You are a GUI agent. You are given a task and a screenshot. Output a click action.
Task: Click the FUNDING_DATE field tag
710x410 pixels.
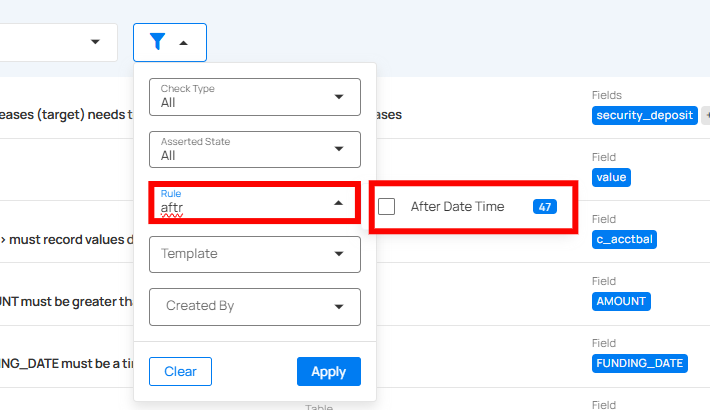click(x=640, y=363)
